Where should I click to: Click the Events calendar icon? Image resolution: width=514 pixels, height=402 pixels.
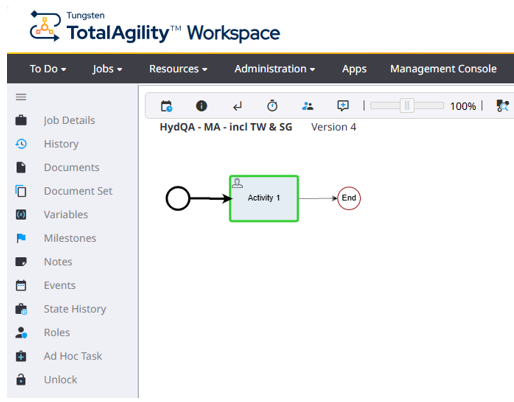click(x=21, y=285)
